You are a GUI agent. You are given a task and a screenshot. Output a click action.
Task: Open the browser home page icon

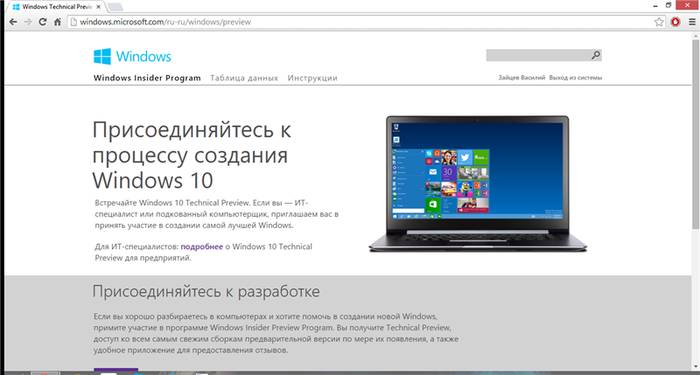point(57,22)
